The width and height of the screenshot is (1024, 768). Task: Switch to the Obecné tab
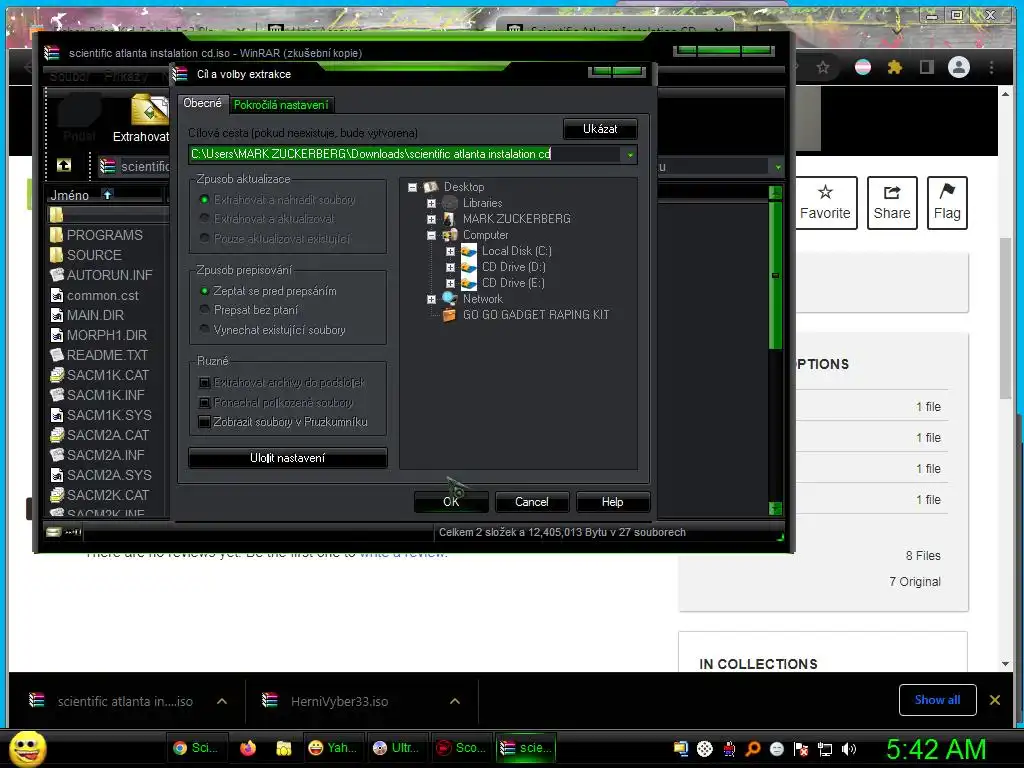202,103
